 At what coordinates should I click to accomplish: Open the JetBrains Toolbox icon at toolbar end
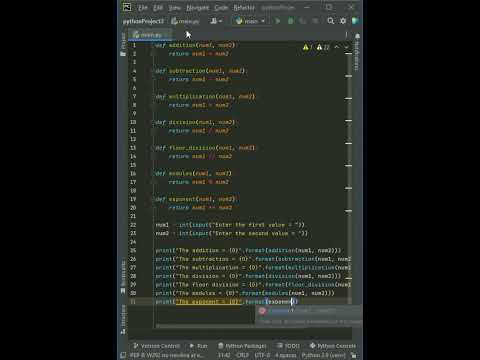[355, 21]
